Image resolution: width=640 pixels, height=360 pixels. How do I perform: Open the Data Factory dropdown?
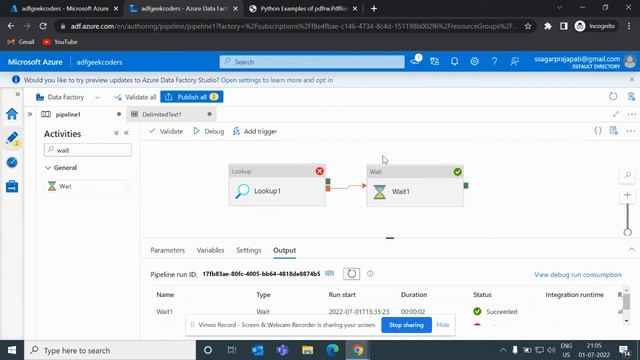pos(68,97)
